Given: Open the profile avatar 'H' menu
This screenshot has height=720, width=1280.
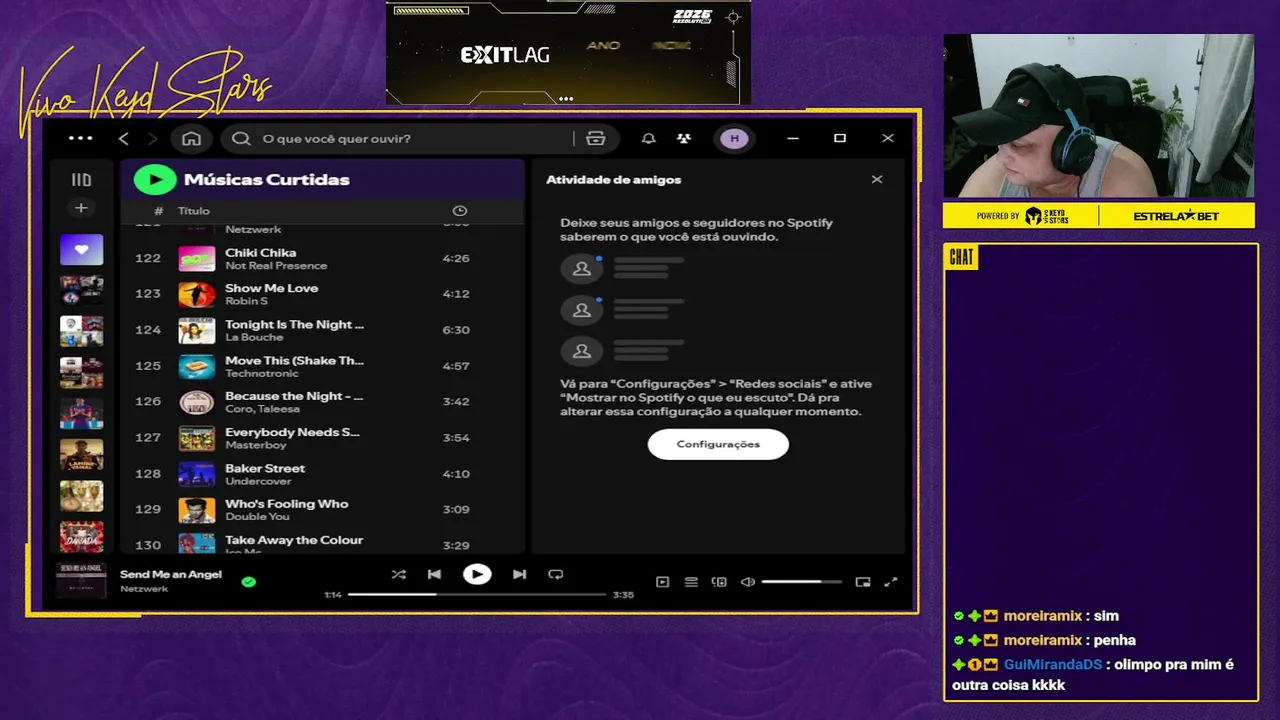Looking at the screenshot, I should pyautogui.click(x=734, y=138).
